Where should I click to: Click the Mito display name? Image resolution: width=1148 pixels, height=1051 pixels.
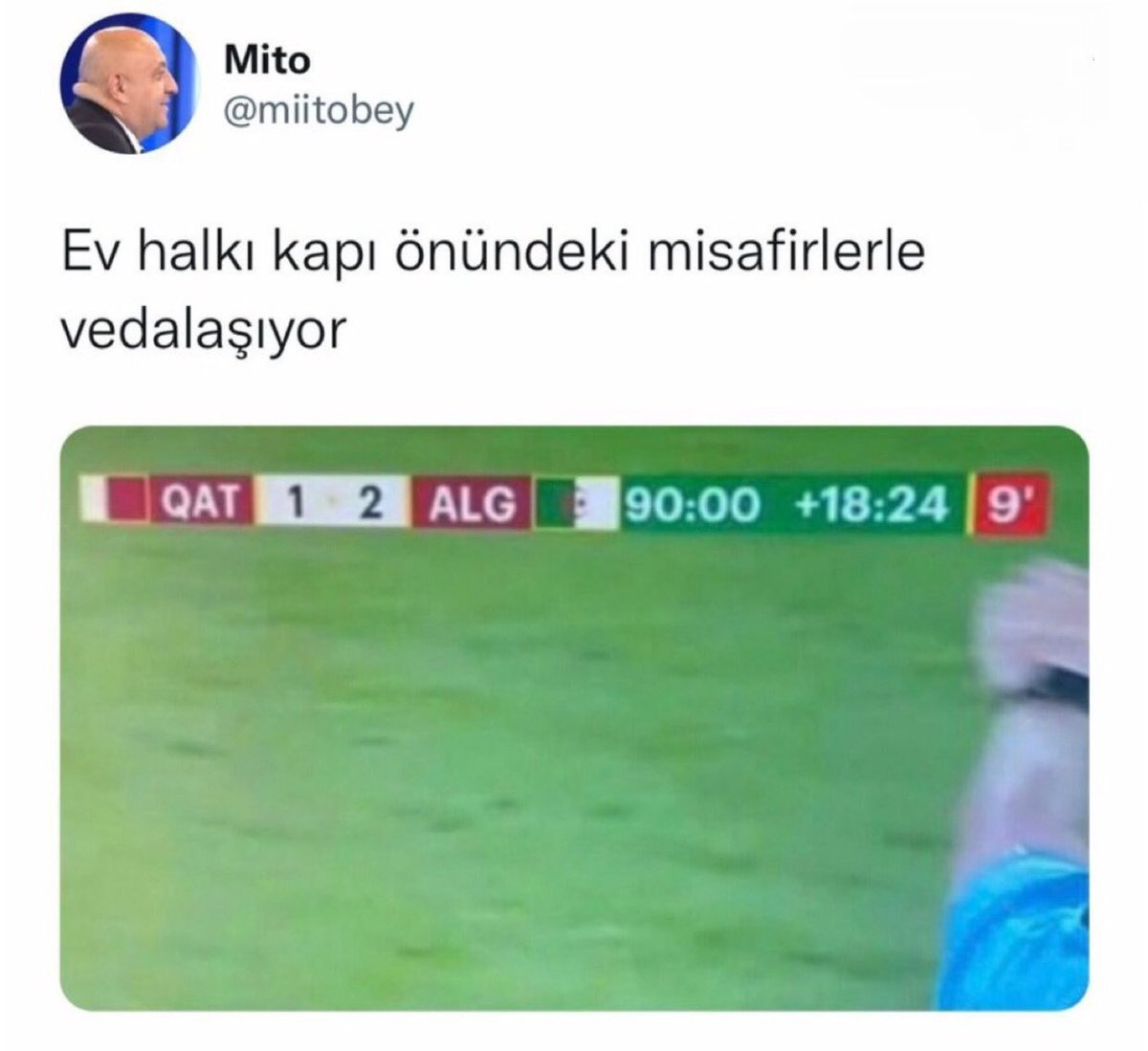point(267,59)
